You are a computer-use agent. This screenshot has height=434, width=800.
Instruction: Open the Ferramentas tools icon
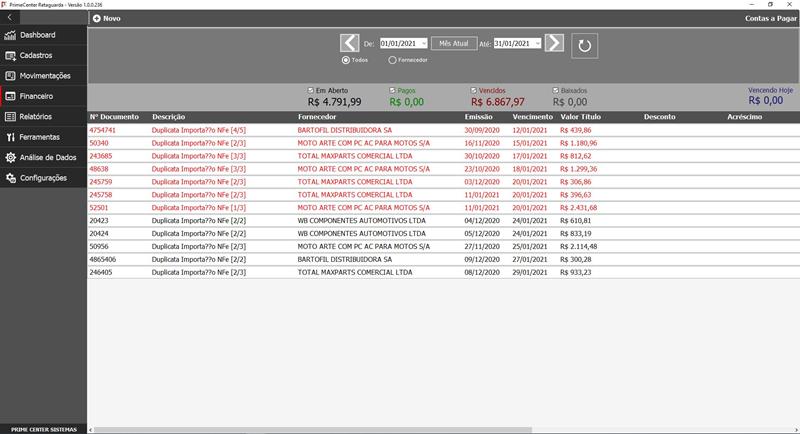tap(10, 137)
